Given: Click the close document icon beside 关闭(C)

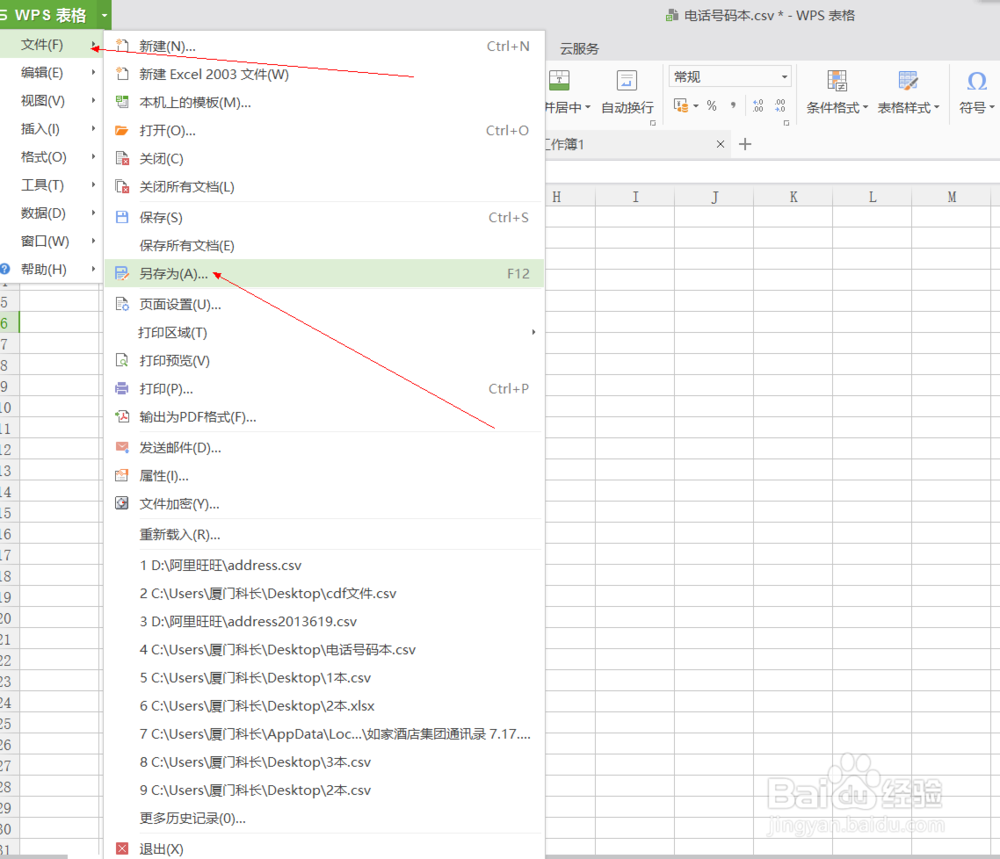Looking at the screenshot, I should pyautogui.click(x=122, y=158).
